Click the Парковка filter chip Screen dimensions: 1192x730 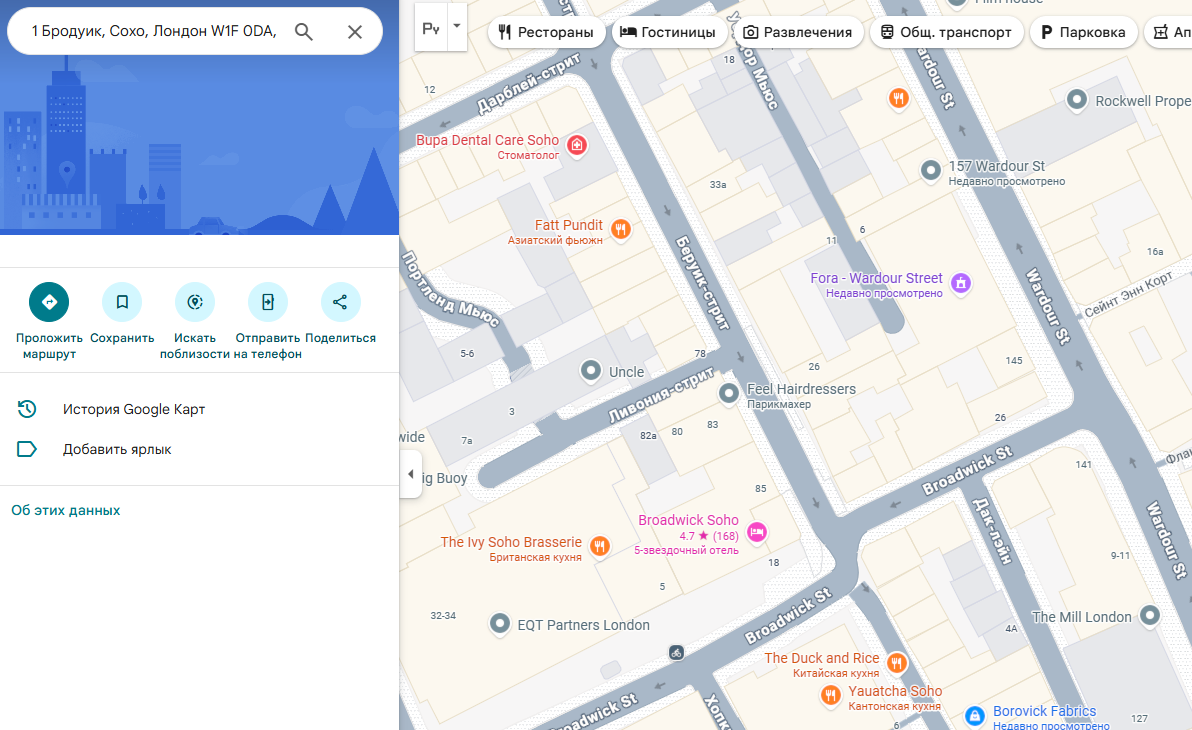(x=1084, y=32)
